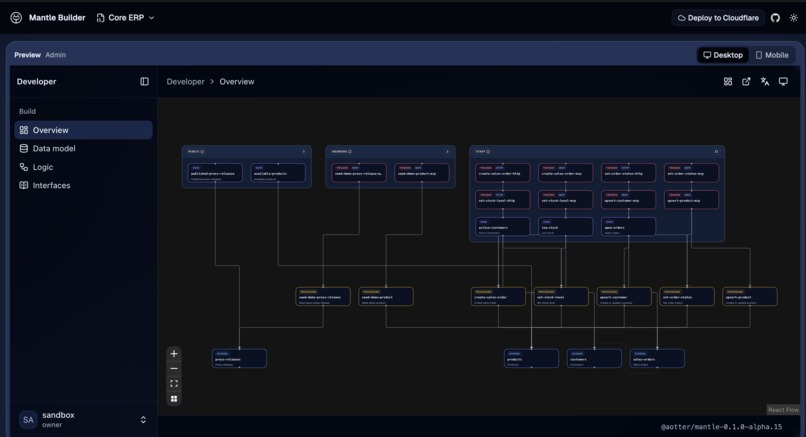Viewport: 806px width, 437px height.
Task: Open the Core ERP project dropdown
Action: (125, 17)
